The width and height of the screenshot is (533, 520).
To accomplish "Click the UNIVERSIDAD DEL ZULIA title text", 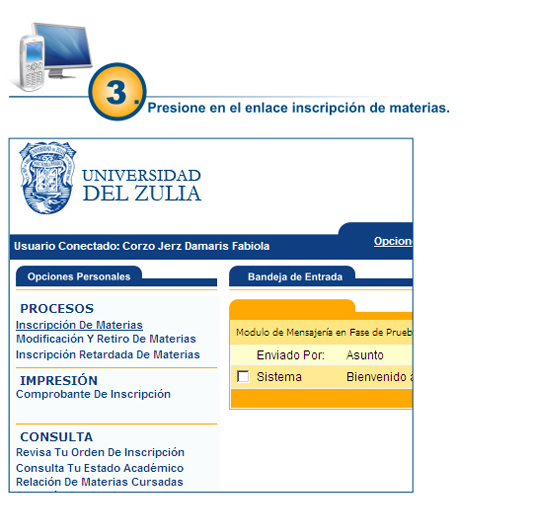I will [x=142, y=185].
